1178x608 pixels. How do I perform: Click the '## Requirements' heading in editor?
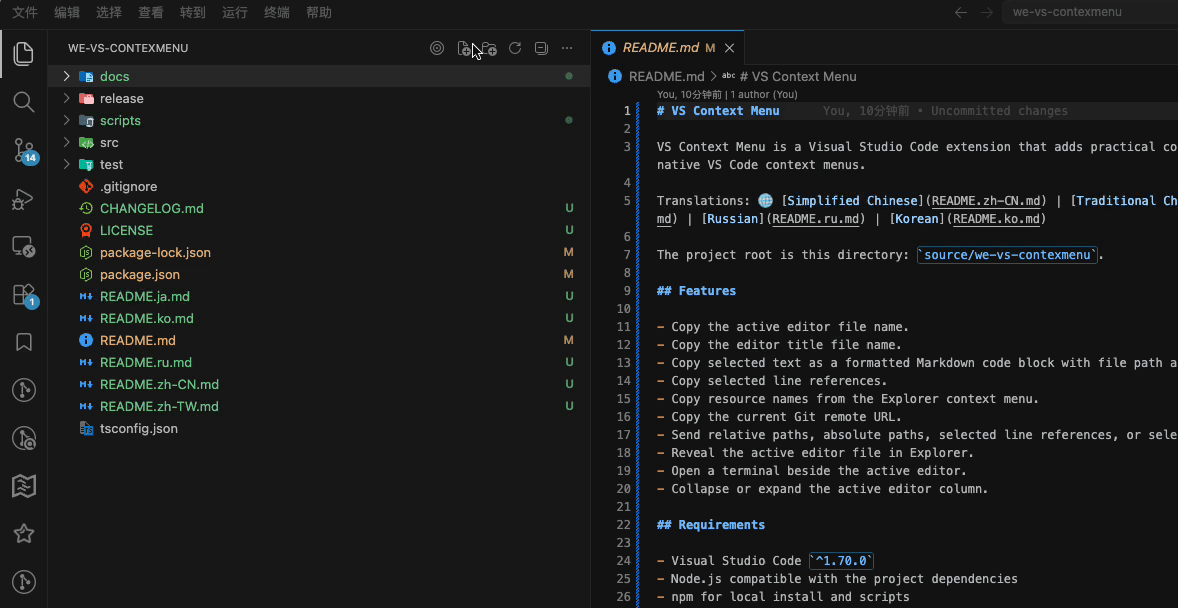711,525
